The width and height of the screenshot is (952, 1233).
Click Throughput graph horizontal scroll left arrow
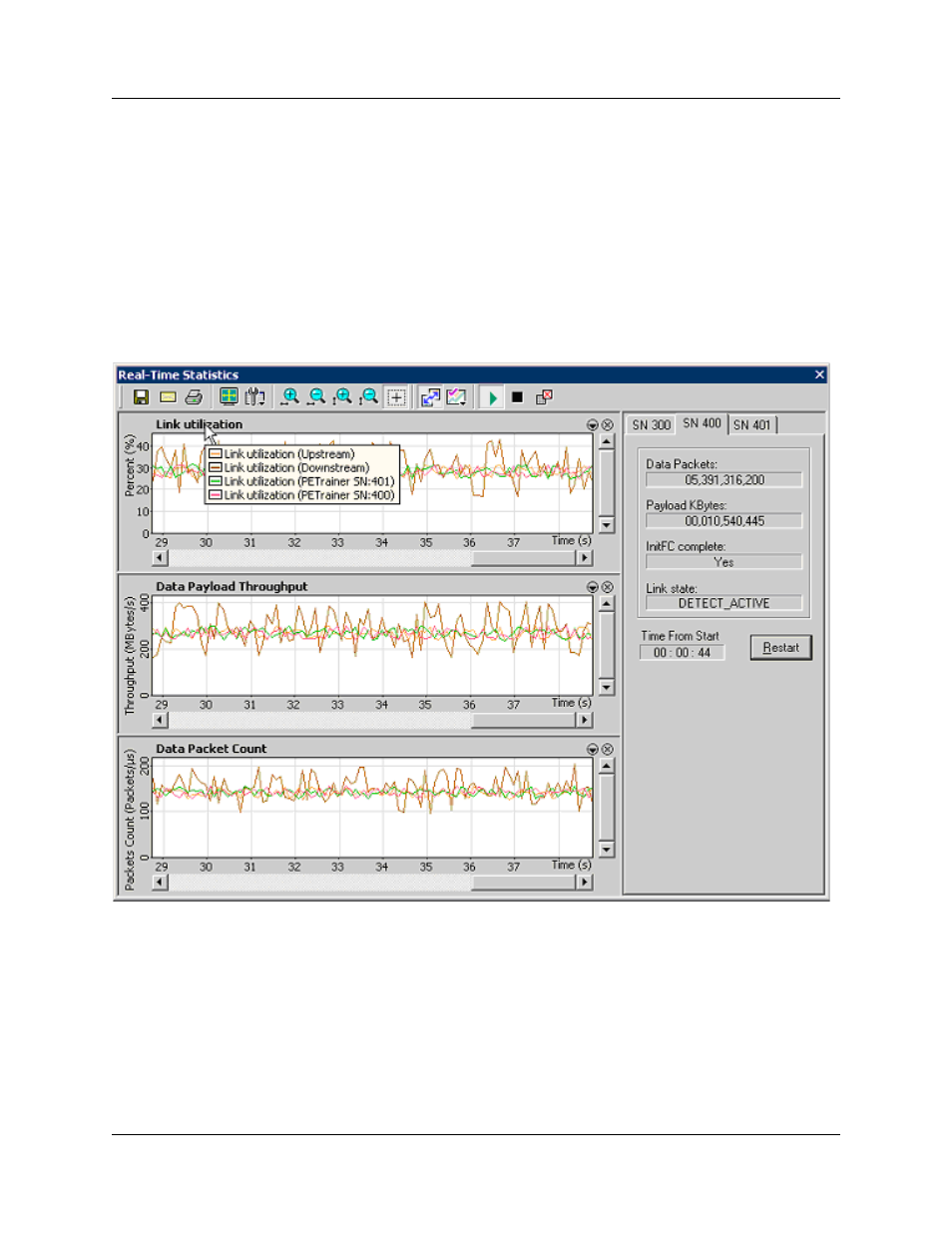click(160, 720)
